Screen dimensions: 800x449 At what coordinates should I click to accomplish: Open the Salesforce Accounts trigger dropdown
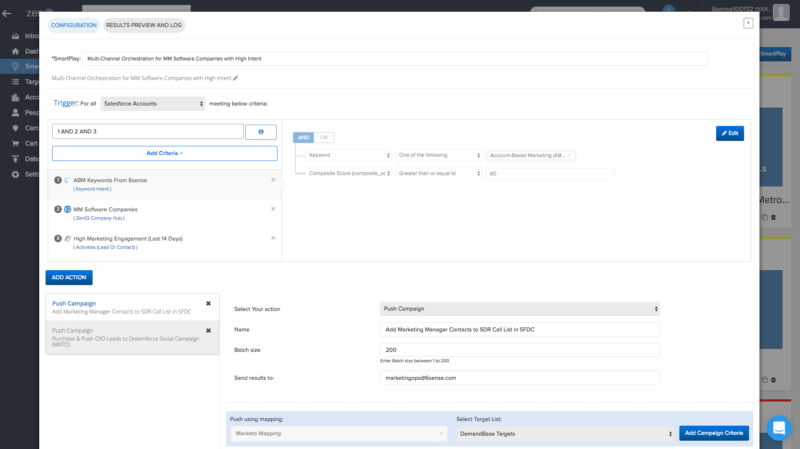pos(153,104)
